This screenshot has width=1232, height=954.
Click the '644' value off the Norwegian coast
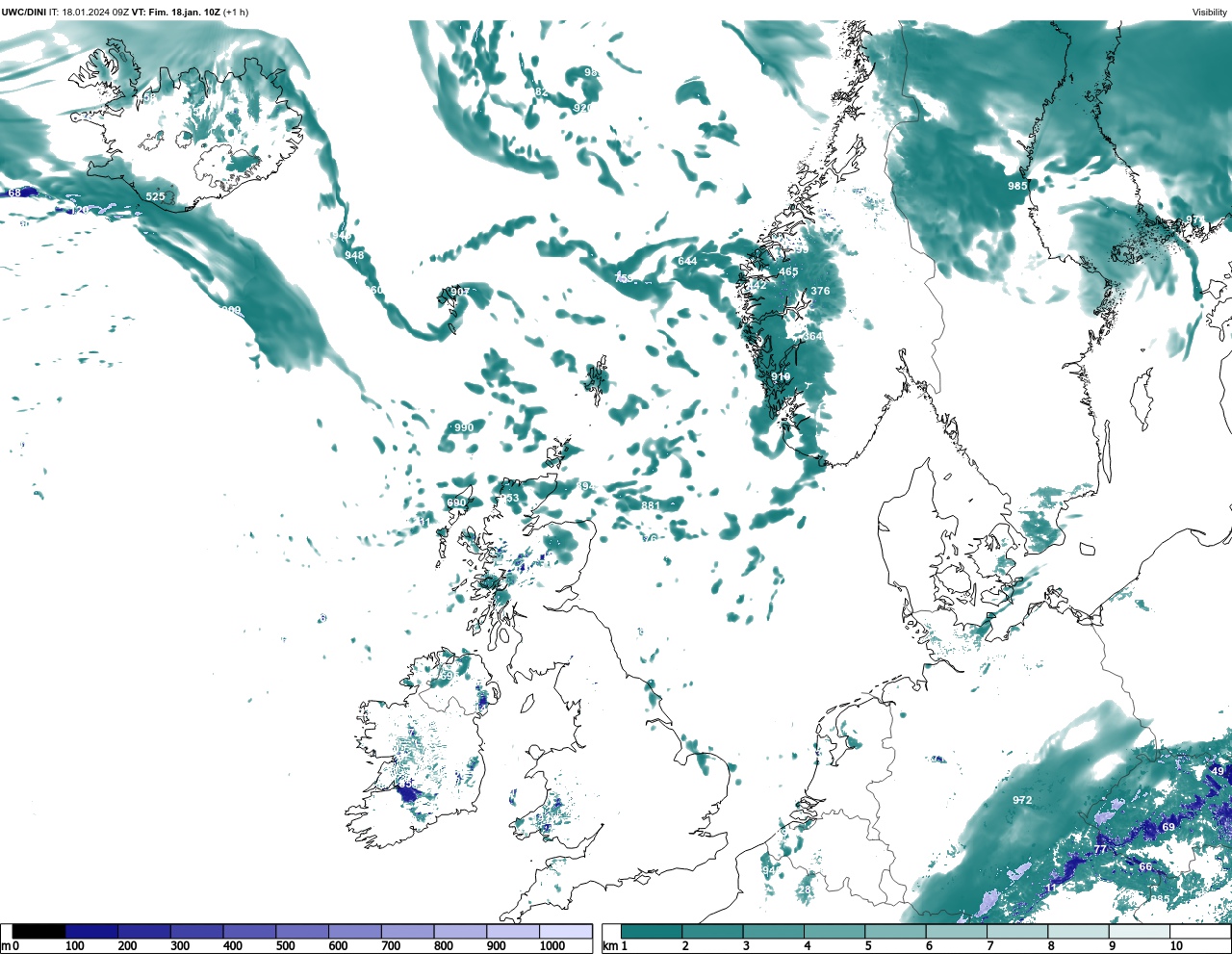687,261
